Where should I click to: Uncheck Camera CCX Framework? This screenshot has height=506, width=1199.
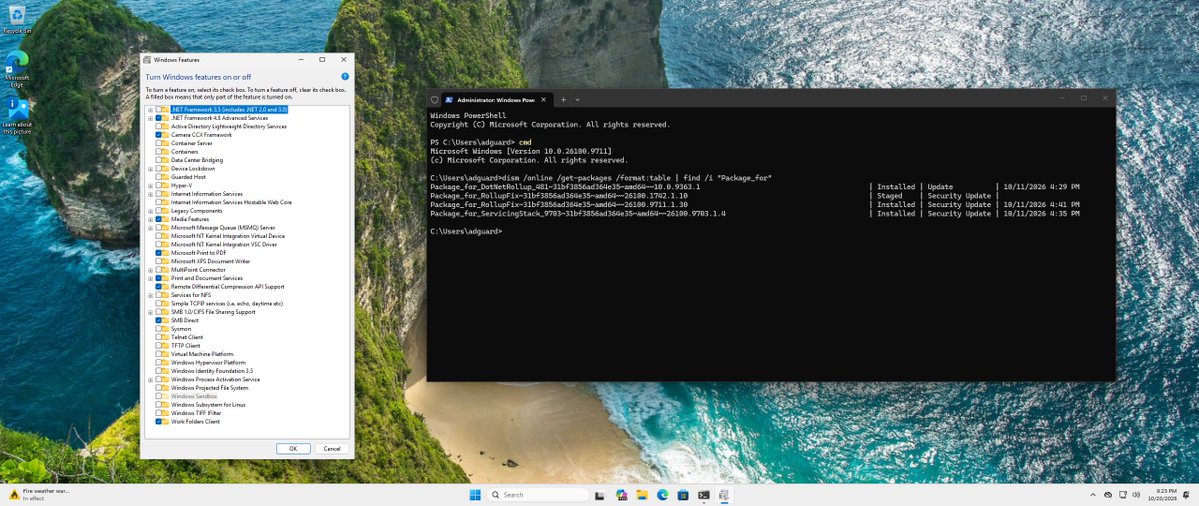[x=158, y=135]
